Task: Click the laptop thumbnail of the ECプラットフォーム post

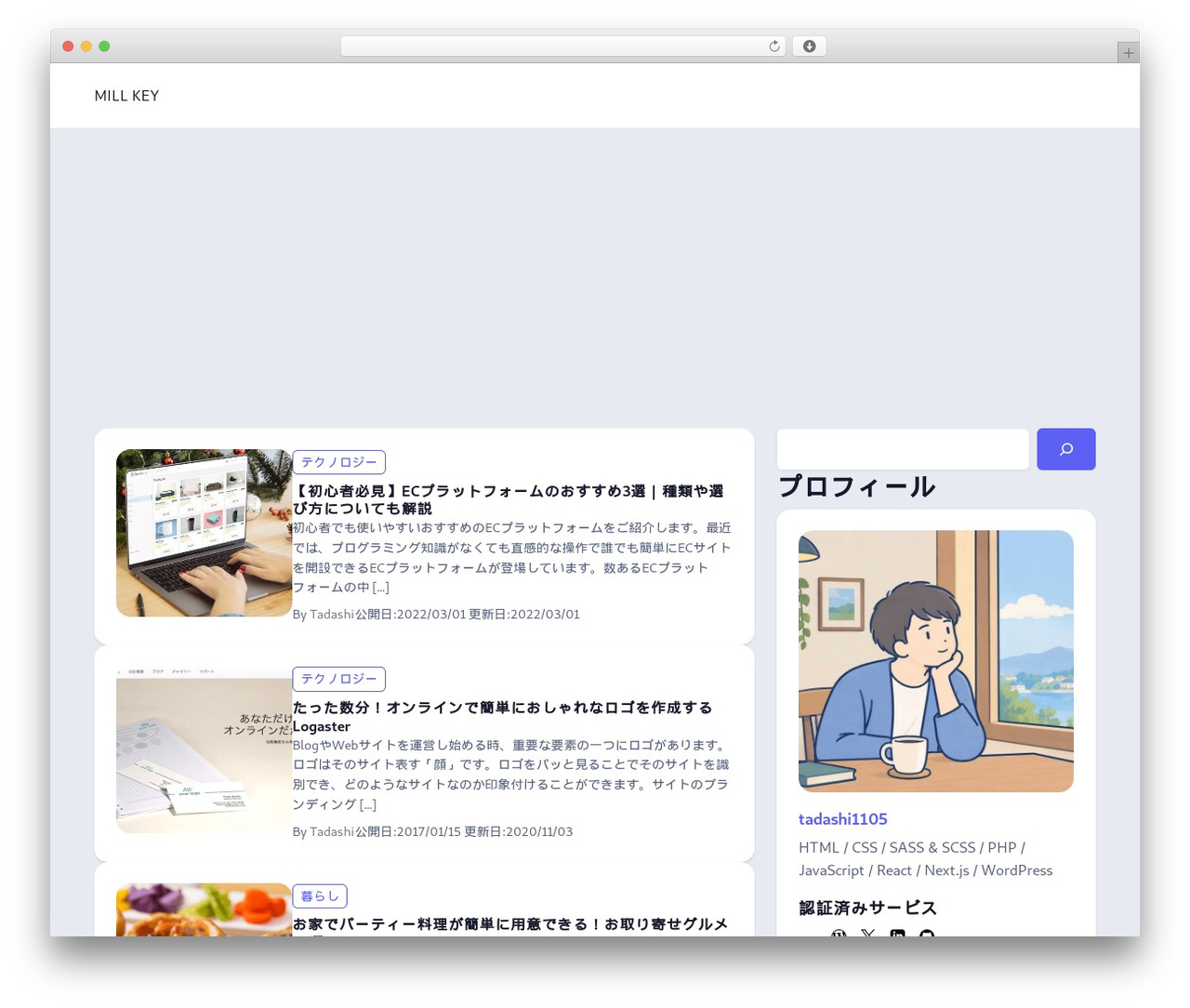Action: [205, 533]
